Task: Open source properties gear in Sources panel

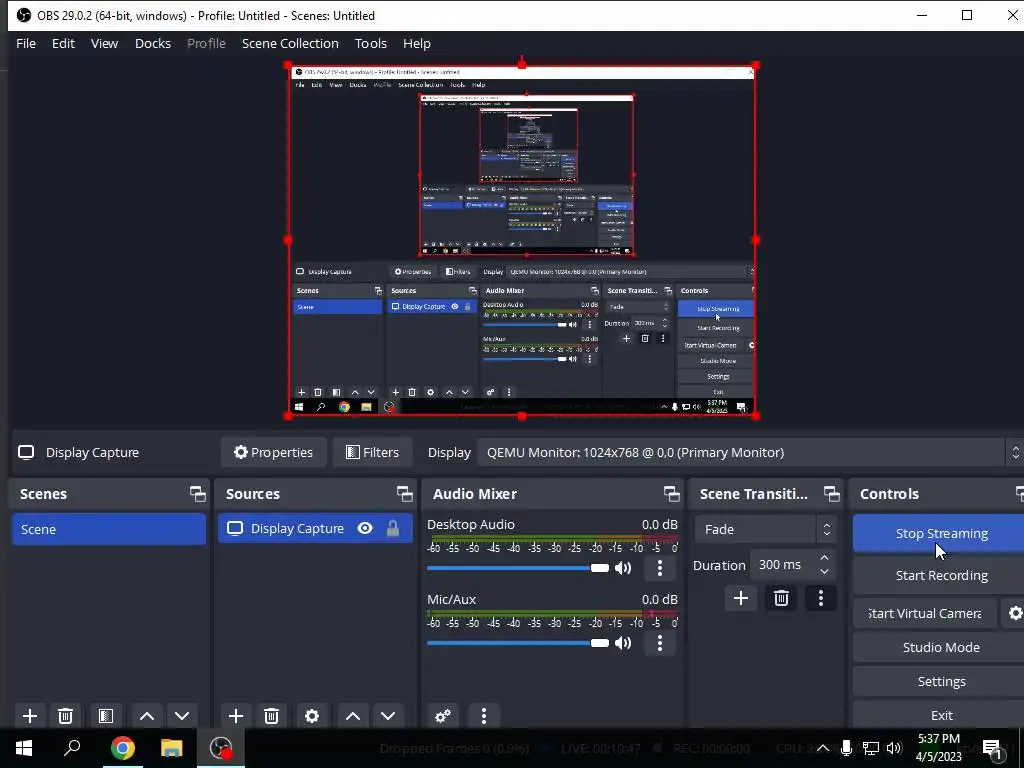Action: click(312, 716)
